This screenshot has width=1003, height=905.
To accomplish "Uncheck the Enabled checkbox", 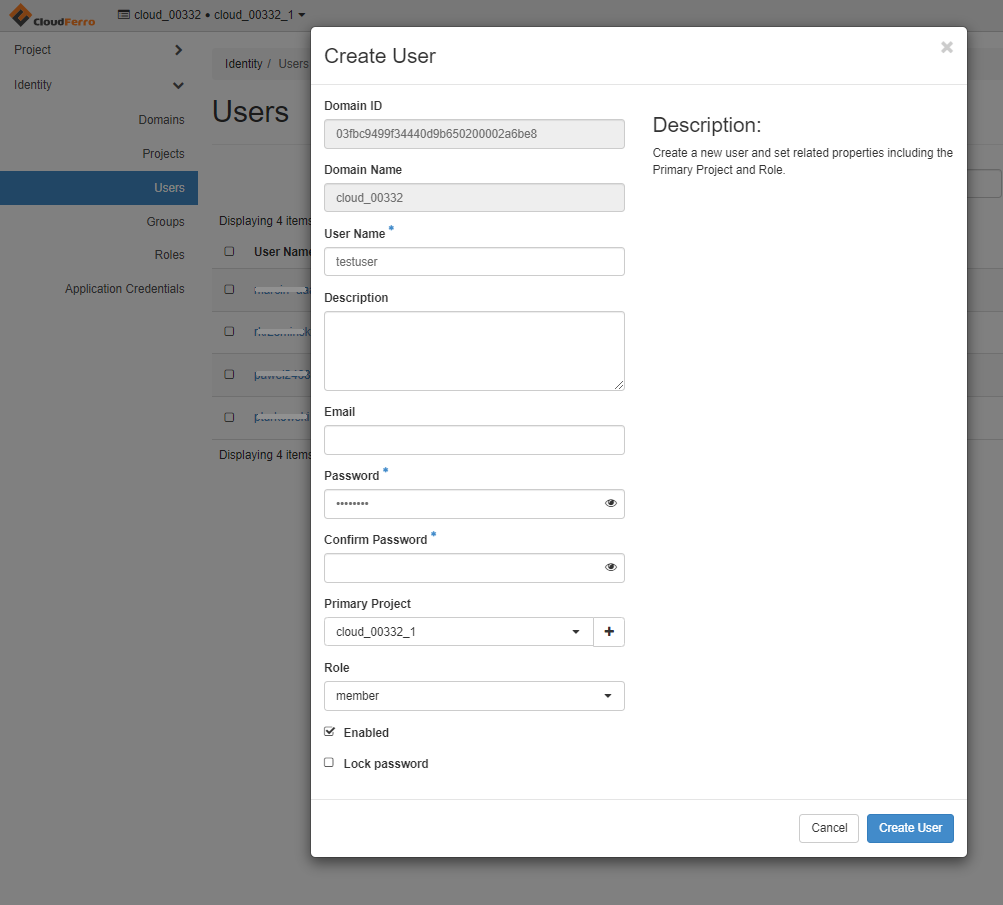I will click(330, 732).
